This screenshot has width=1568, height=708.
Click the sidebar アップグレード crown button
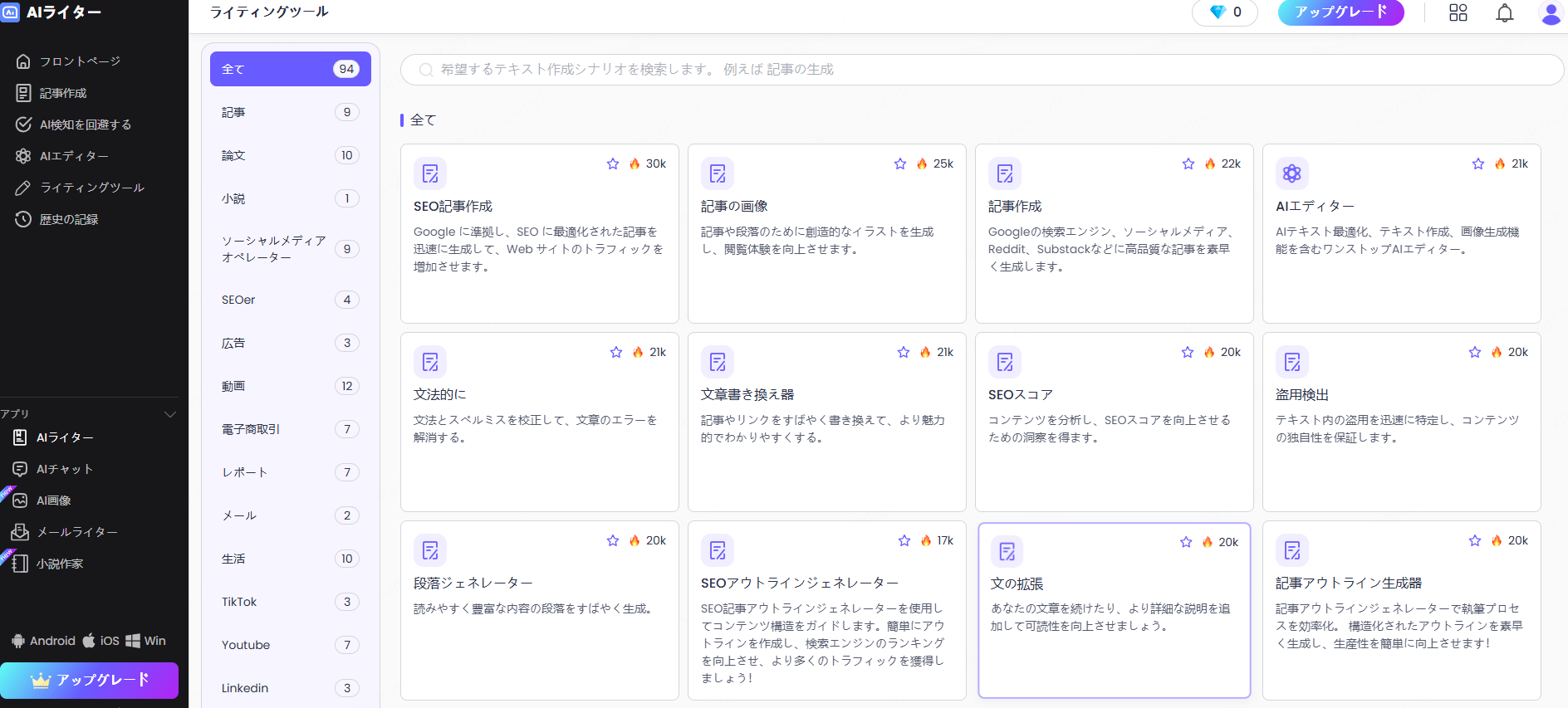pos(90,681)
